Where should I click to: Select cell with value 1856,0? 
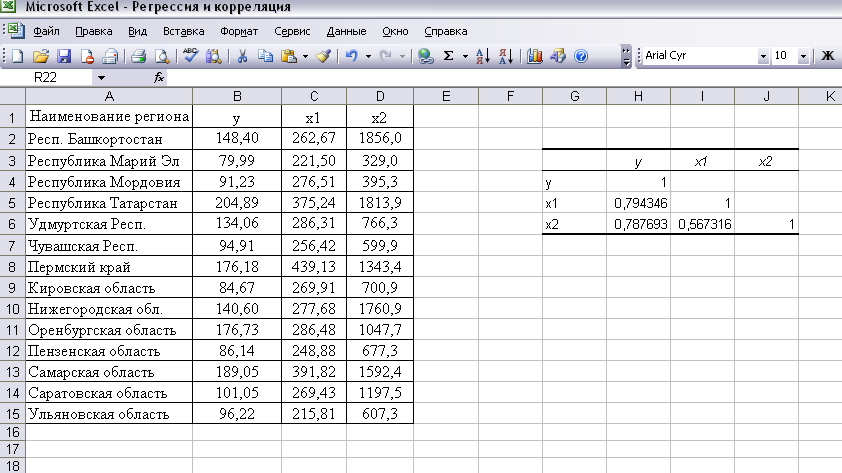(x=380, y=139)
